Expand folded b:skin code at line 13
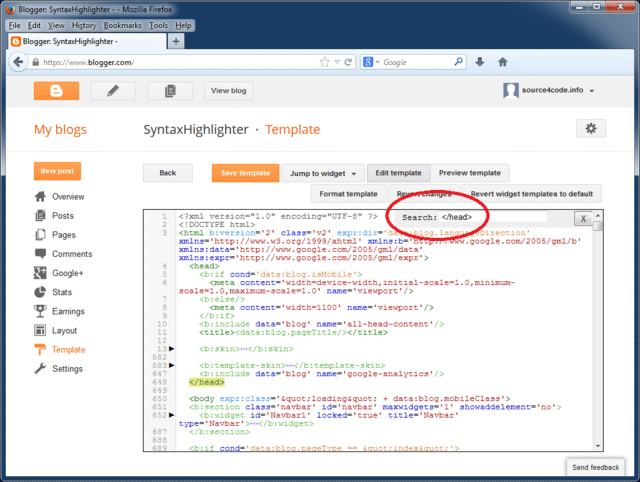640x482 pixels. [171, 349]
